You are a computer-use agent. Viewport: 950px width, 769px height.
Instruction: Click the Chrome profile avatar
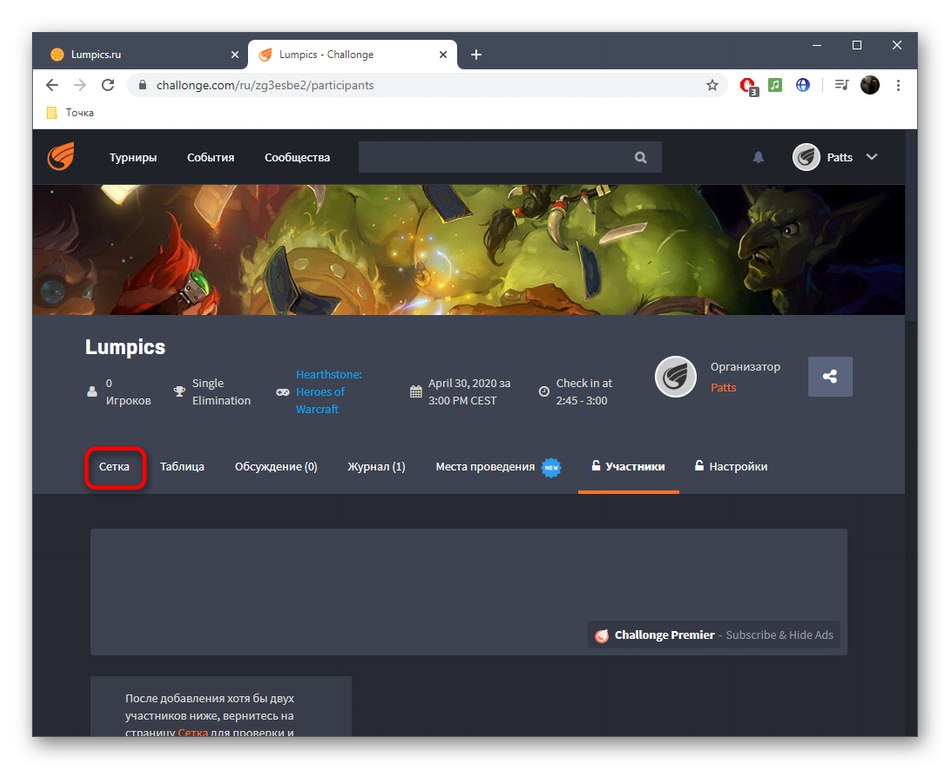[869, 85]
